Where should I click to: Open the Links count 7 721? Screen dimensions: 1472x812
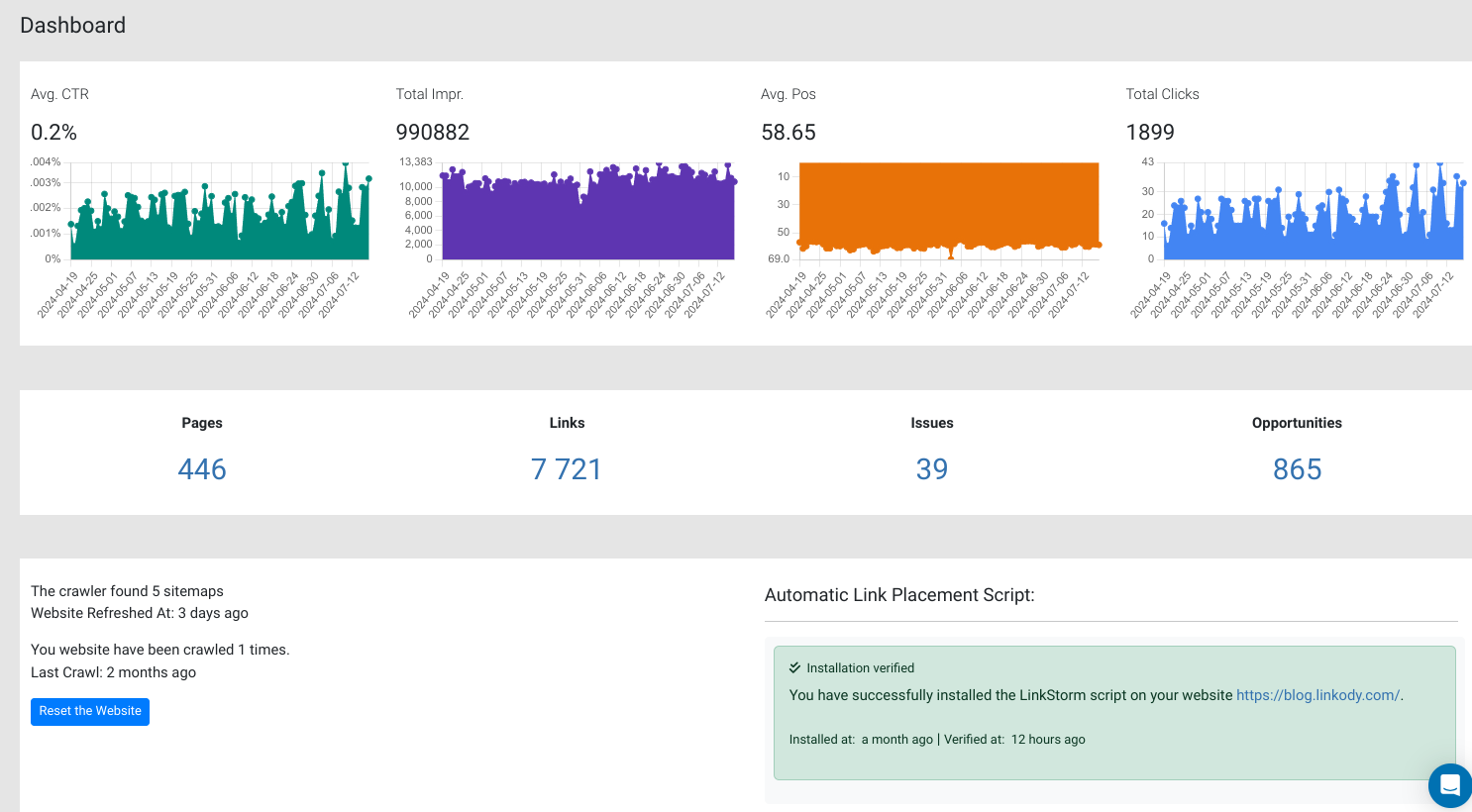click(x=567, y=469)
